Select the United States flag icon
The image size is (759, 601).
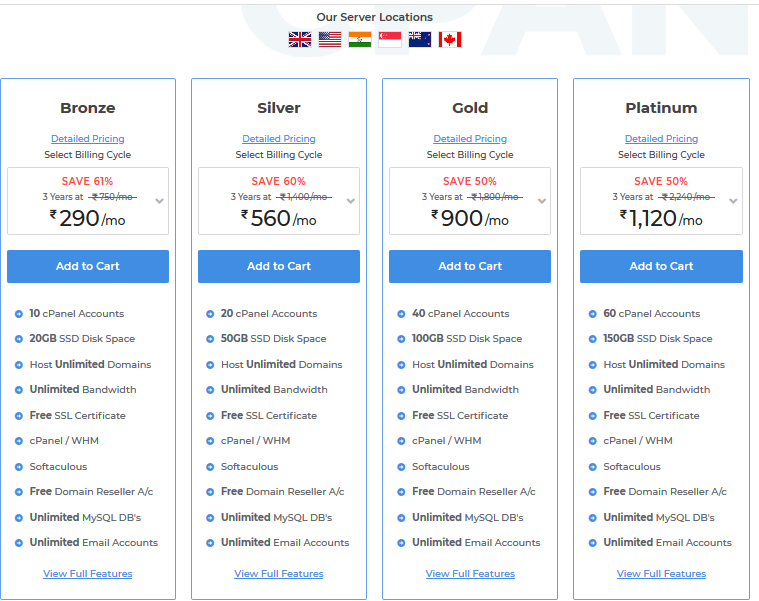330,40
